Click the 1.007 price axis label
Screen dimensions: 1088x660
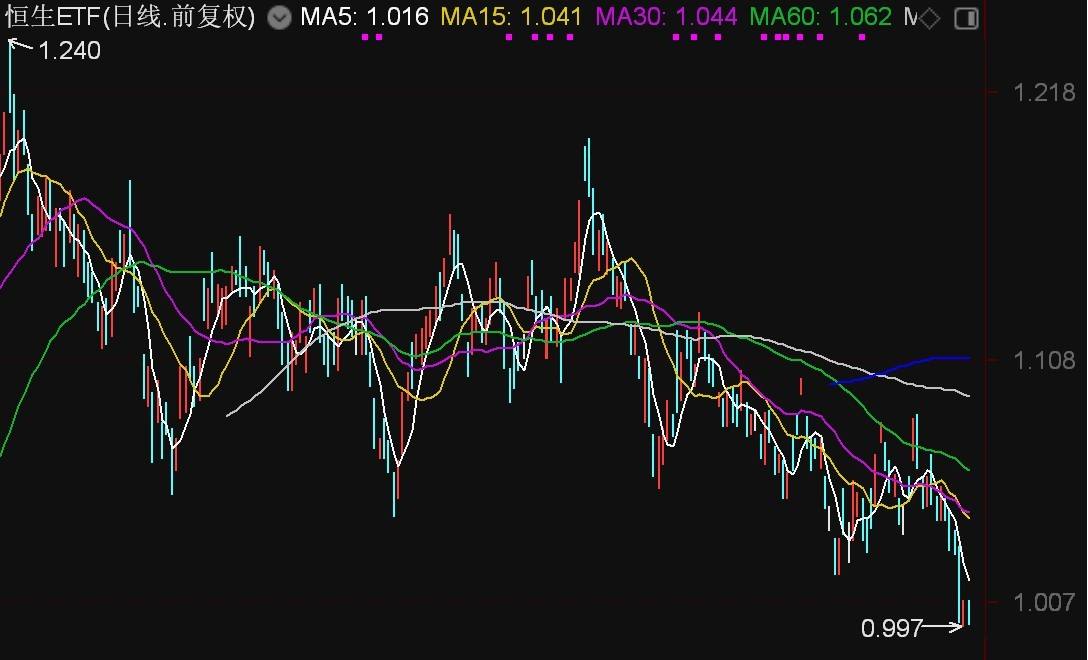pos(1044,602)
